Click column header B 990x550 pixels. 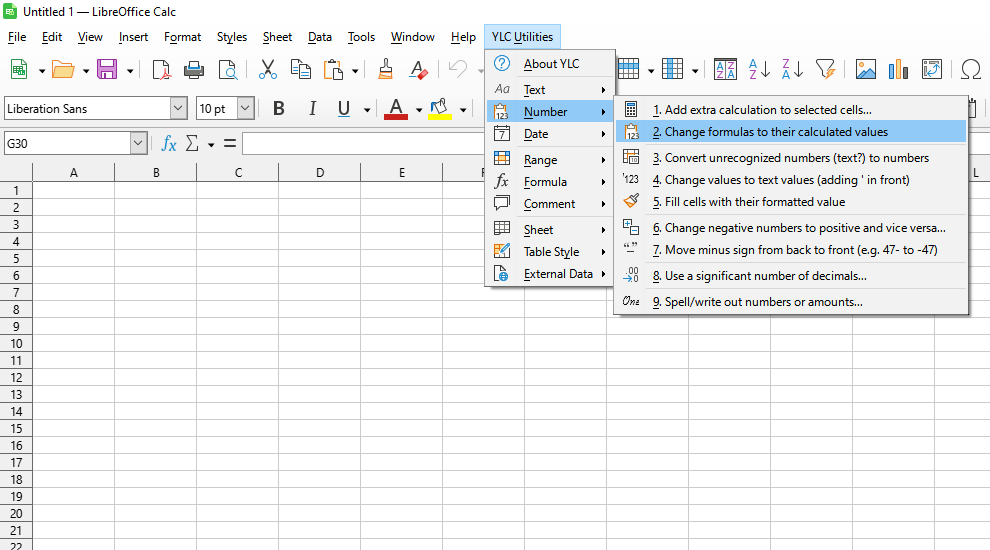click(x=156, y=173)
